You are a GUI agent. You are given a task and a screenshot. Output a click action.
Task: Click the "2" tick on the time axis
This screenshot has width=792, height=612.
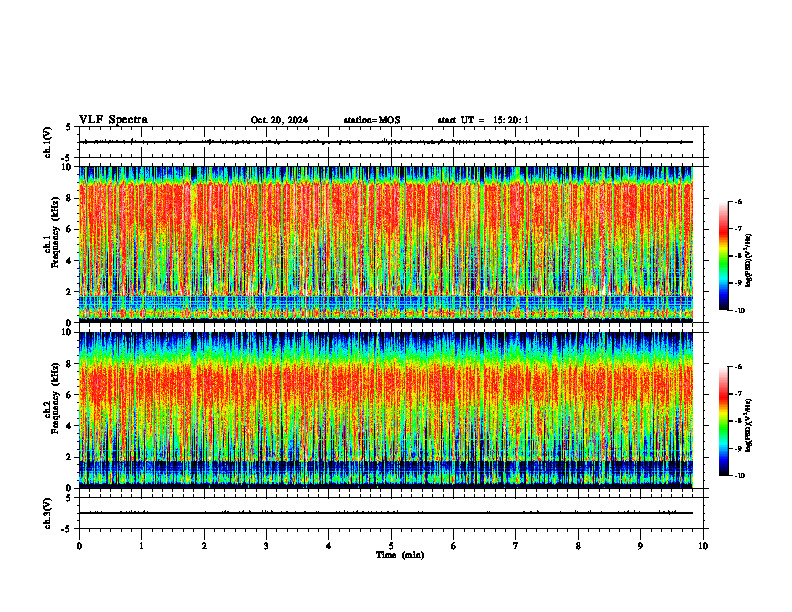pos(204,546)
